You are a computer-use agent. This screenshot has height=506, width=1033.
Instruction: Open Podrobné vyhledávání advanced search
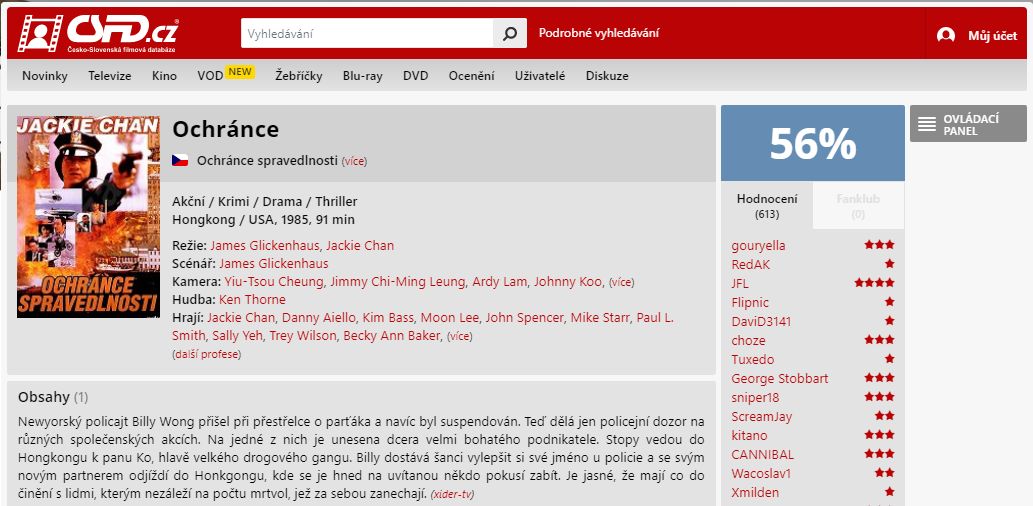coord(599,33)
